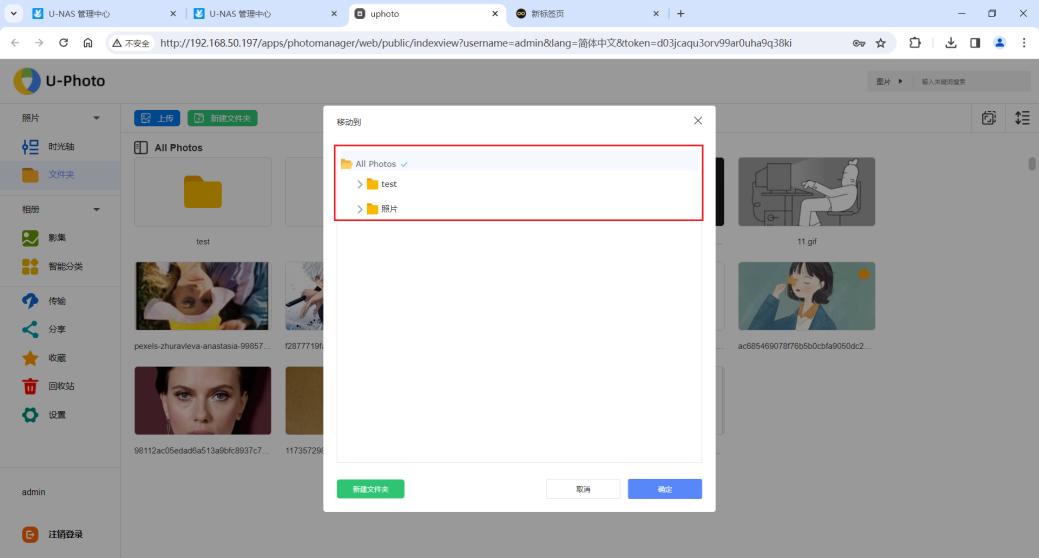
Task: Open 时光轴 timeline in sidebar
Action: 60,147
